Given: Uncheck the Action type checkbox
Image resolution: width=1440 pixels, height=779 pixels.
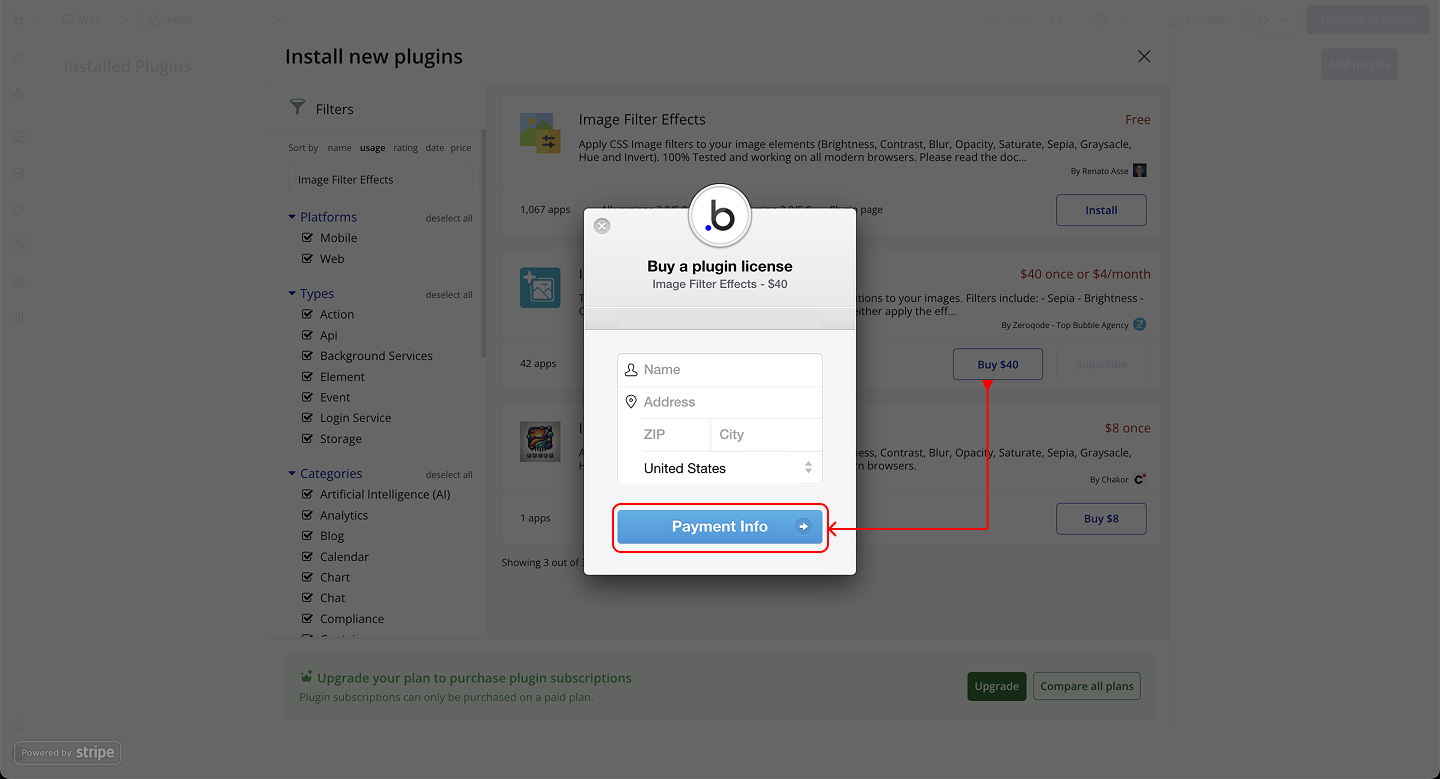Looking at the screenshot, I should (x=308, y=314).
